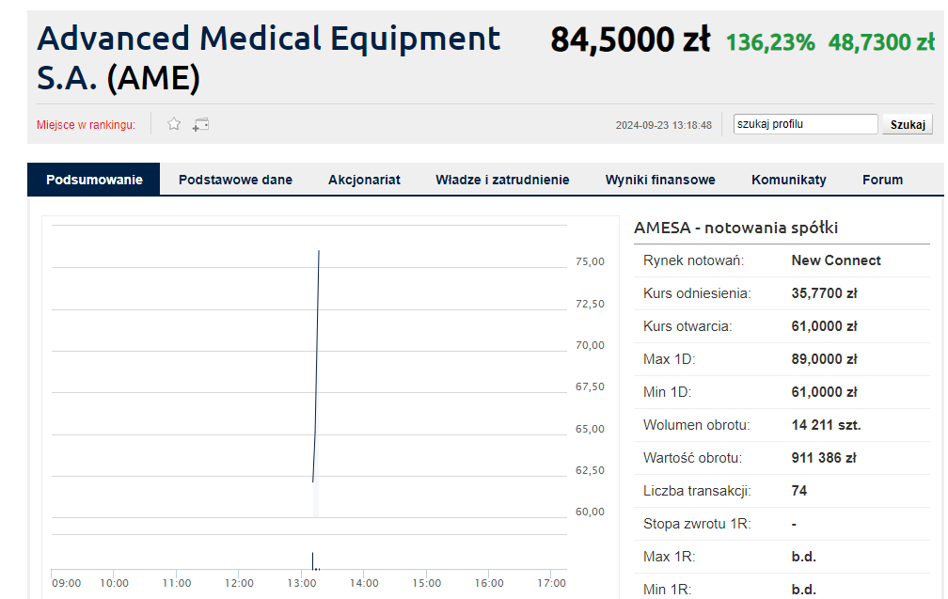Click the Min 1R b.d. value

(x=804, y=589)
